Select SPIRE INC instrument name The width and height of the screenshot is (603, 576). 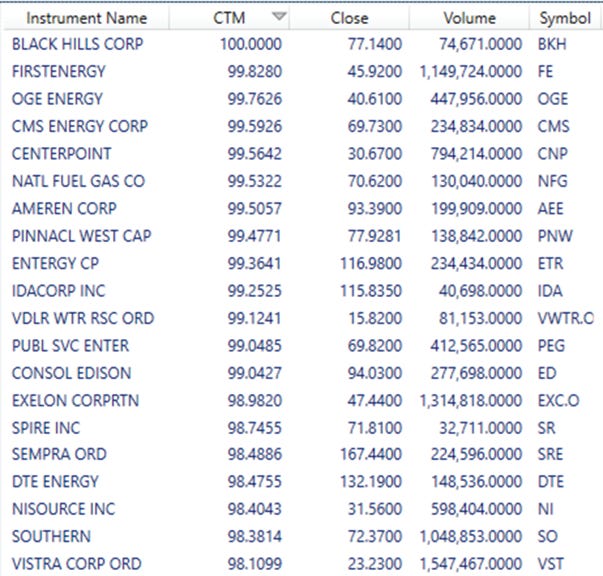pos(46,428)
